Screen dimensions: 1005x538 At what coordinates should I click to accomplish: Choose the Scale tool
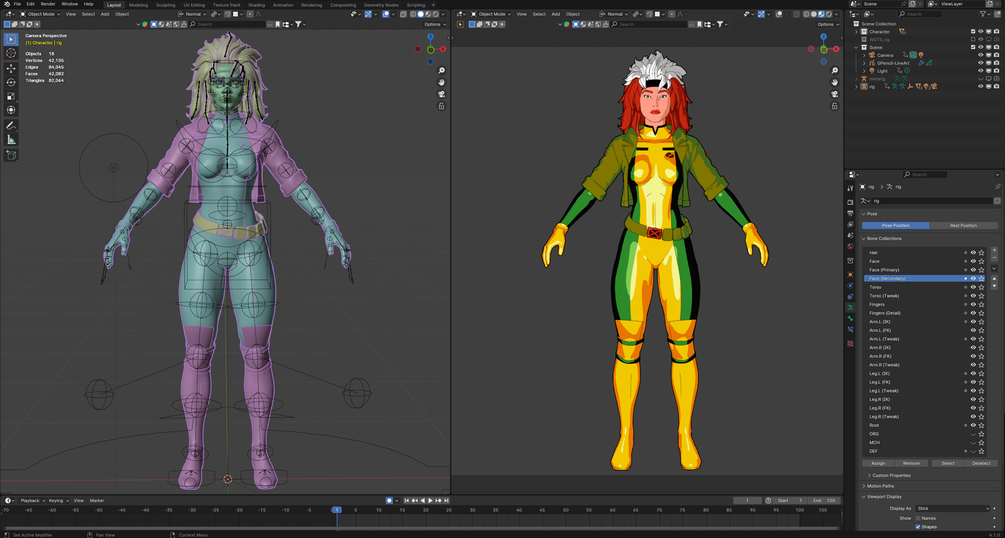pos(12,96)
